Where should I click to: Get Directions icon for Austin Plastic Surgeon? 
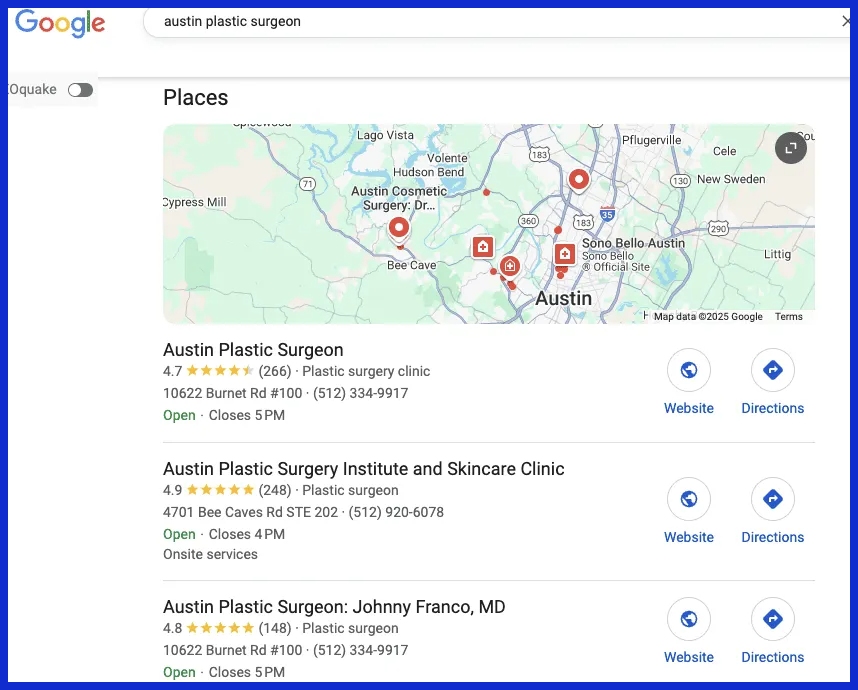point(772,371)
